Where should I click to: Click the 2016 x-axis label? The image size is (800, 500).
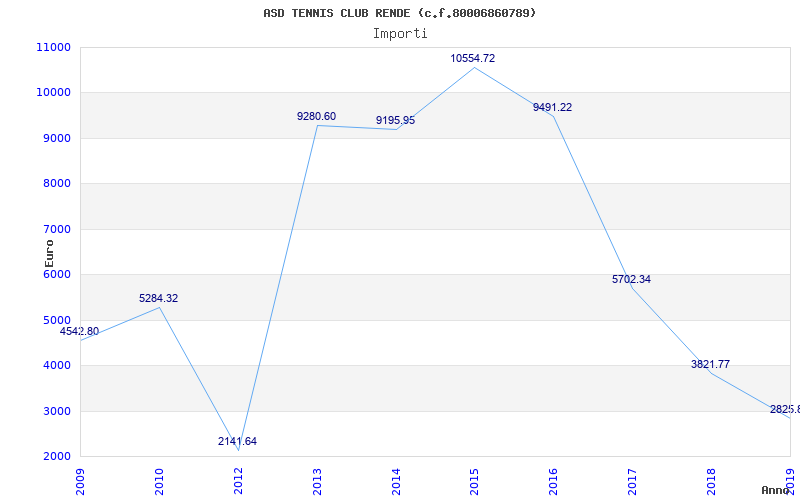coord(553,482)
